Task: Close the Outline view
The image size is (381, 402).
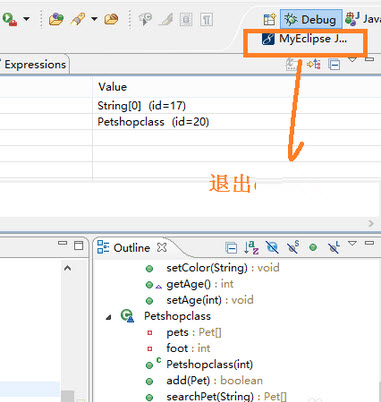Action: tap(162, 247)
